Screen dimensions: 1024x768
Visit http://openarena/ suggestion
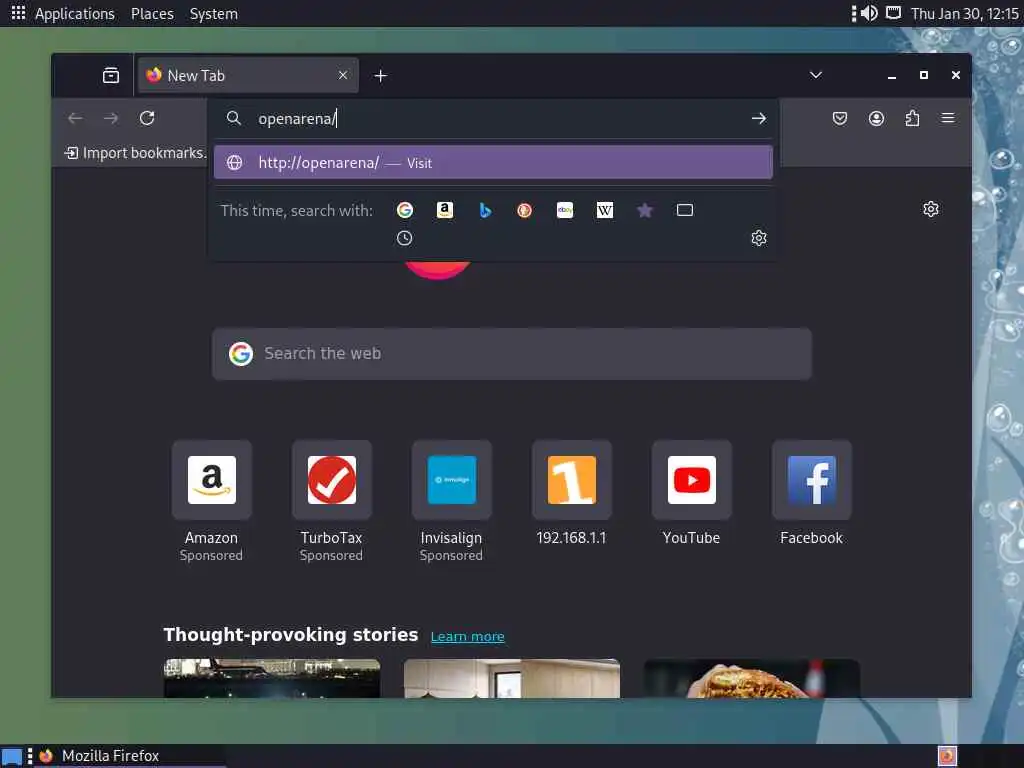(x=493, y=163)
